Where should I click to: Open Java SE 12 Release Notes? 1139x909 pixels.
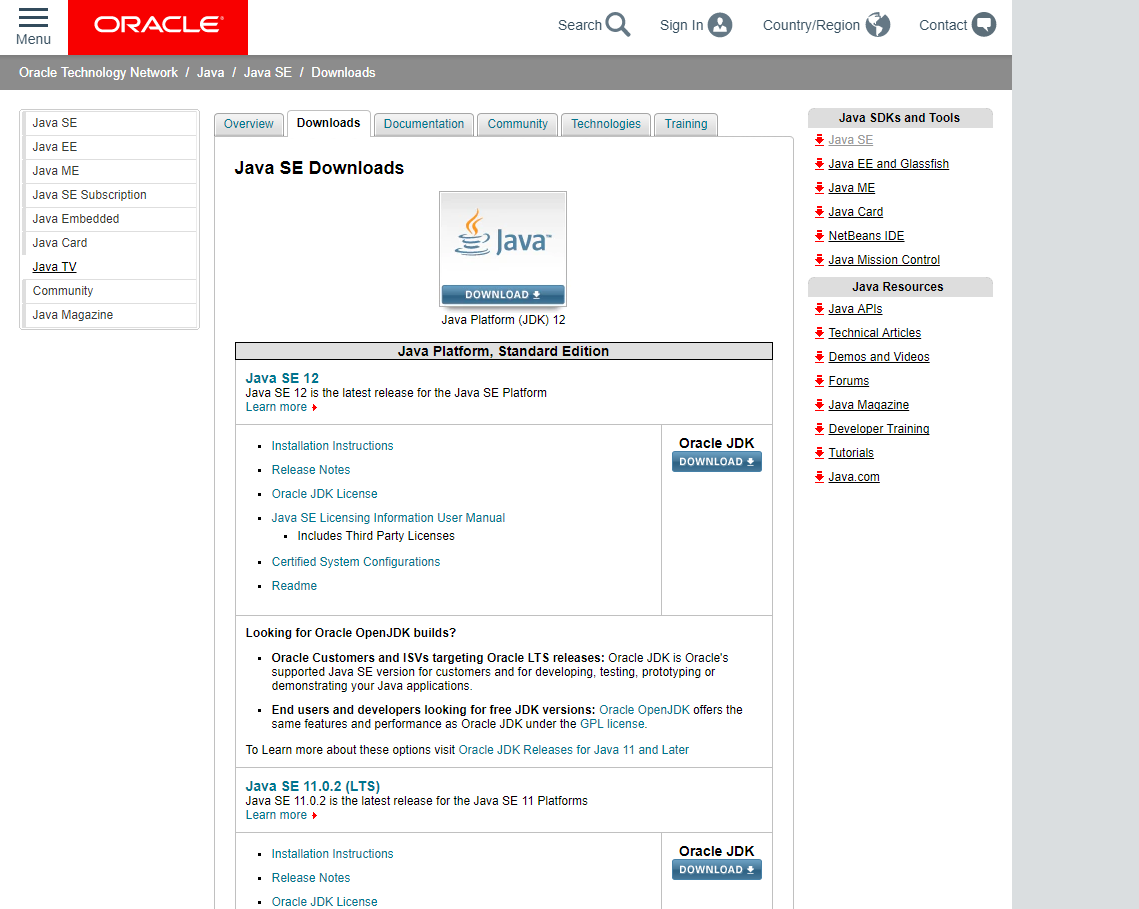(311, 470)
